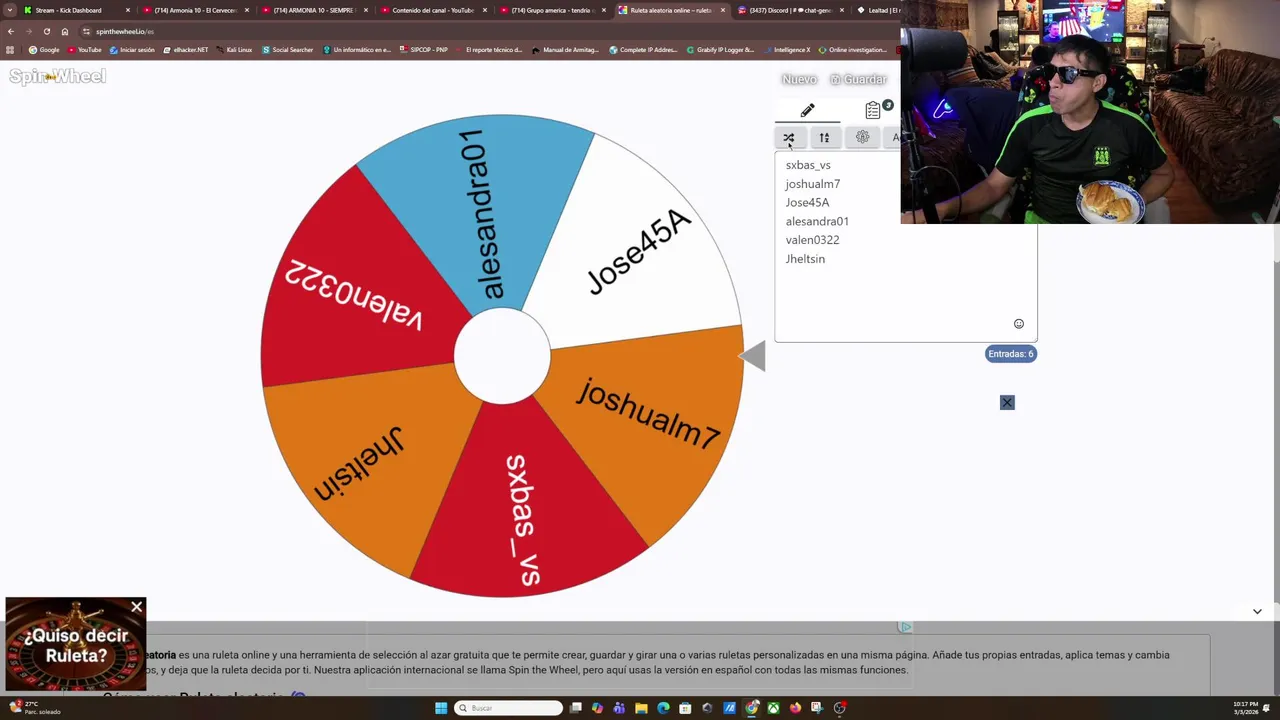
Task: Select the entry 'valen0322' in the list
Action: point(812,240)
